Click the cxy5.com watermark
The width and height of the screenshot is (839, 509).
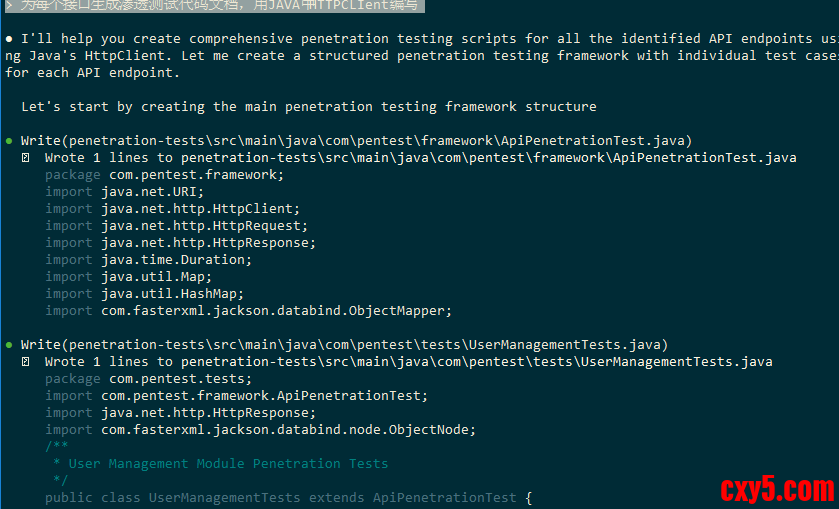tap(776, 490)
